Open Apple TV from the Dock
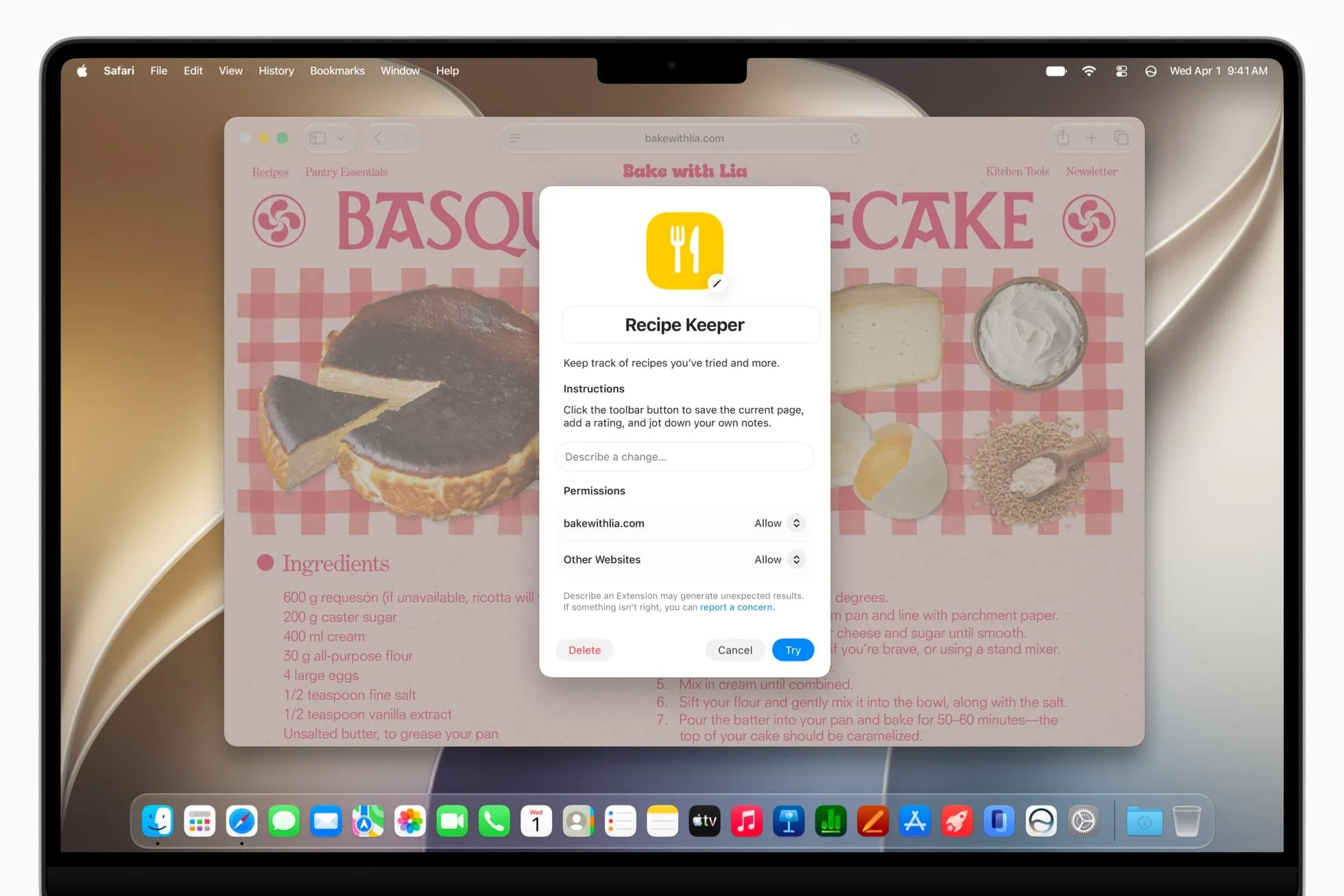Image resolution: width=1344 pixels, height=896 pixels. point(704,821)
